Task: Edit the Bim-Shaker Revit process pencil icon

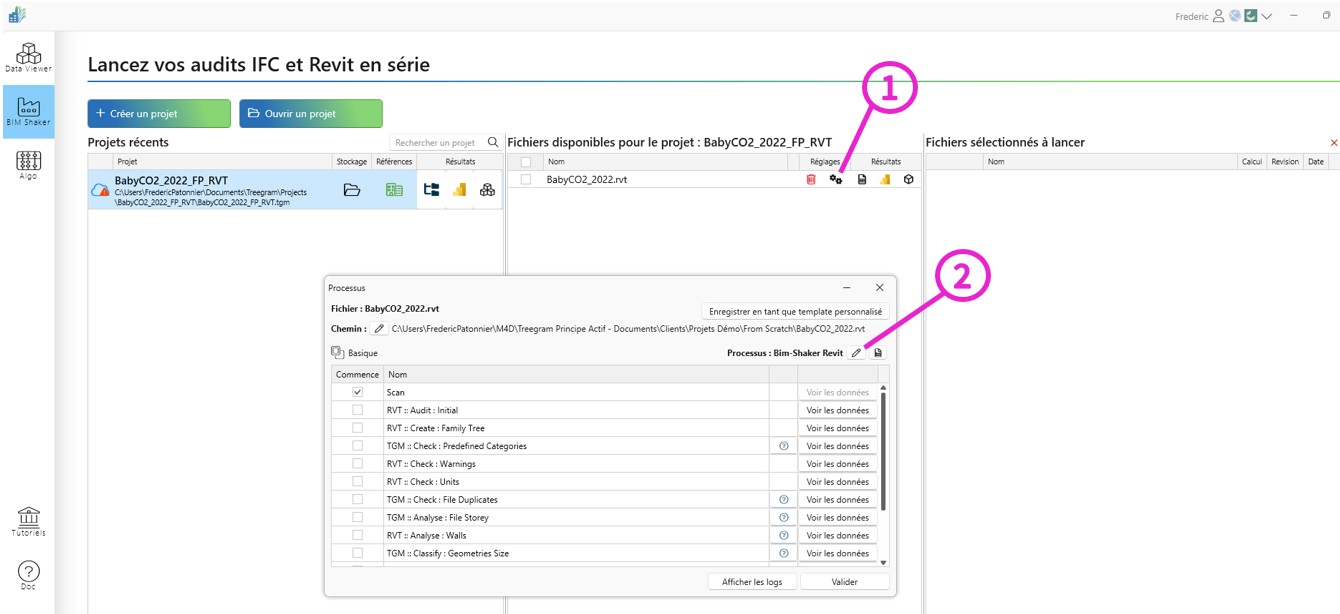Action: click(x=856, y=353)
